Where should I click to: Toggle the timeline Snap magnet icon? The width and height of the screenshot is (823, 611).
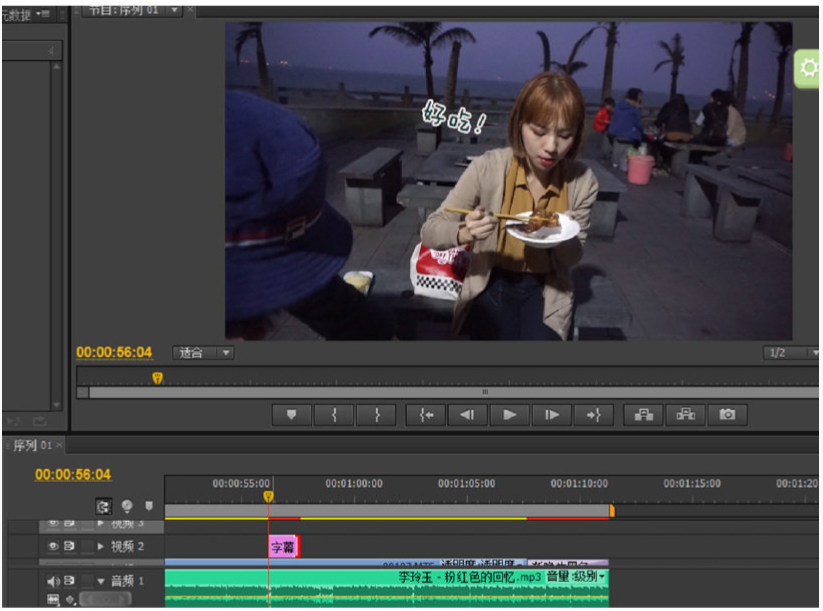click(103, 507)
